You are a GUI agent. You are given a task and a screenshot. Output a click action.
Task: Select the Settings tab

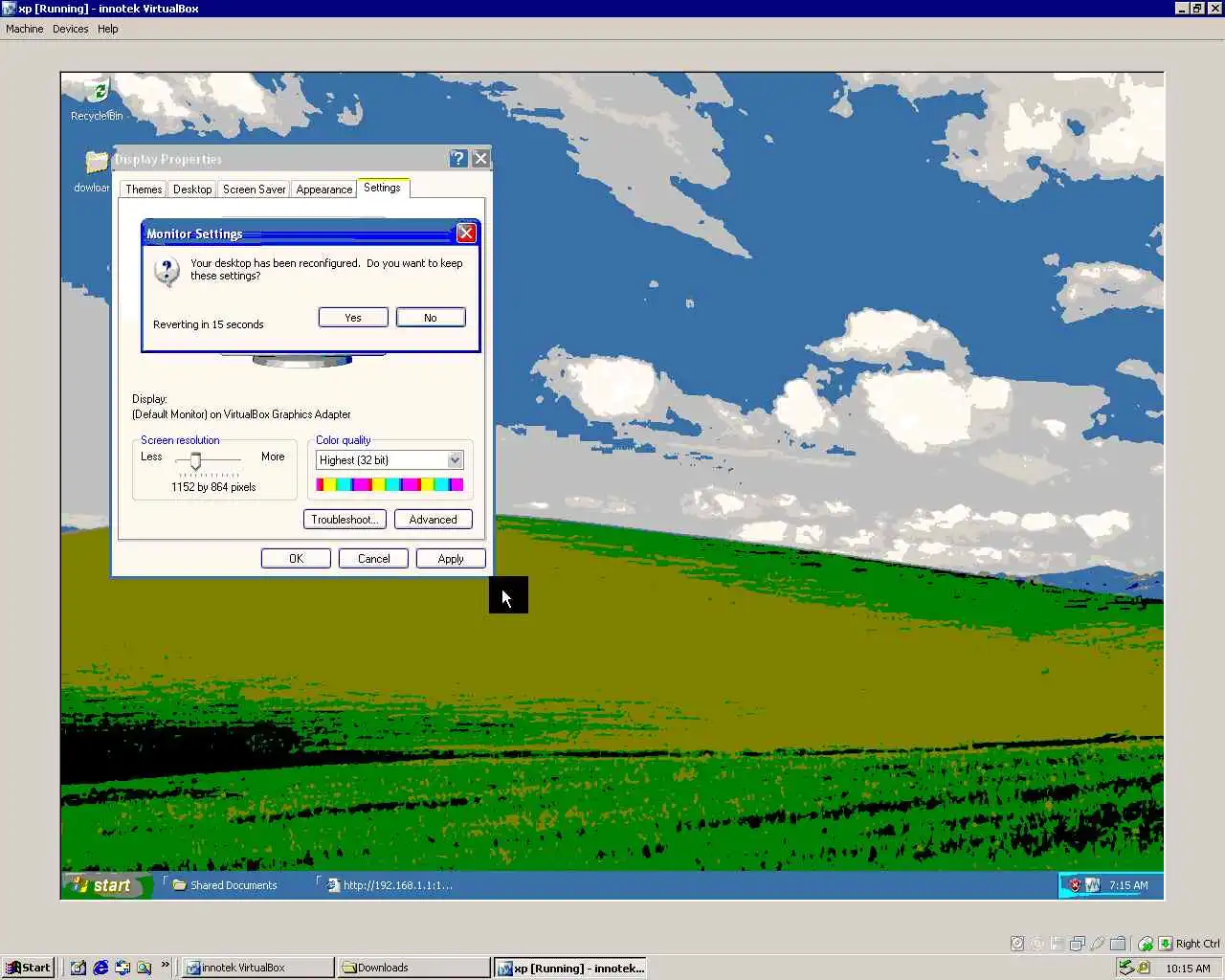(x=383, y=188)
